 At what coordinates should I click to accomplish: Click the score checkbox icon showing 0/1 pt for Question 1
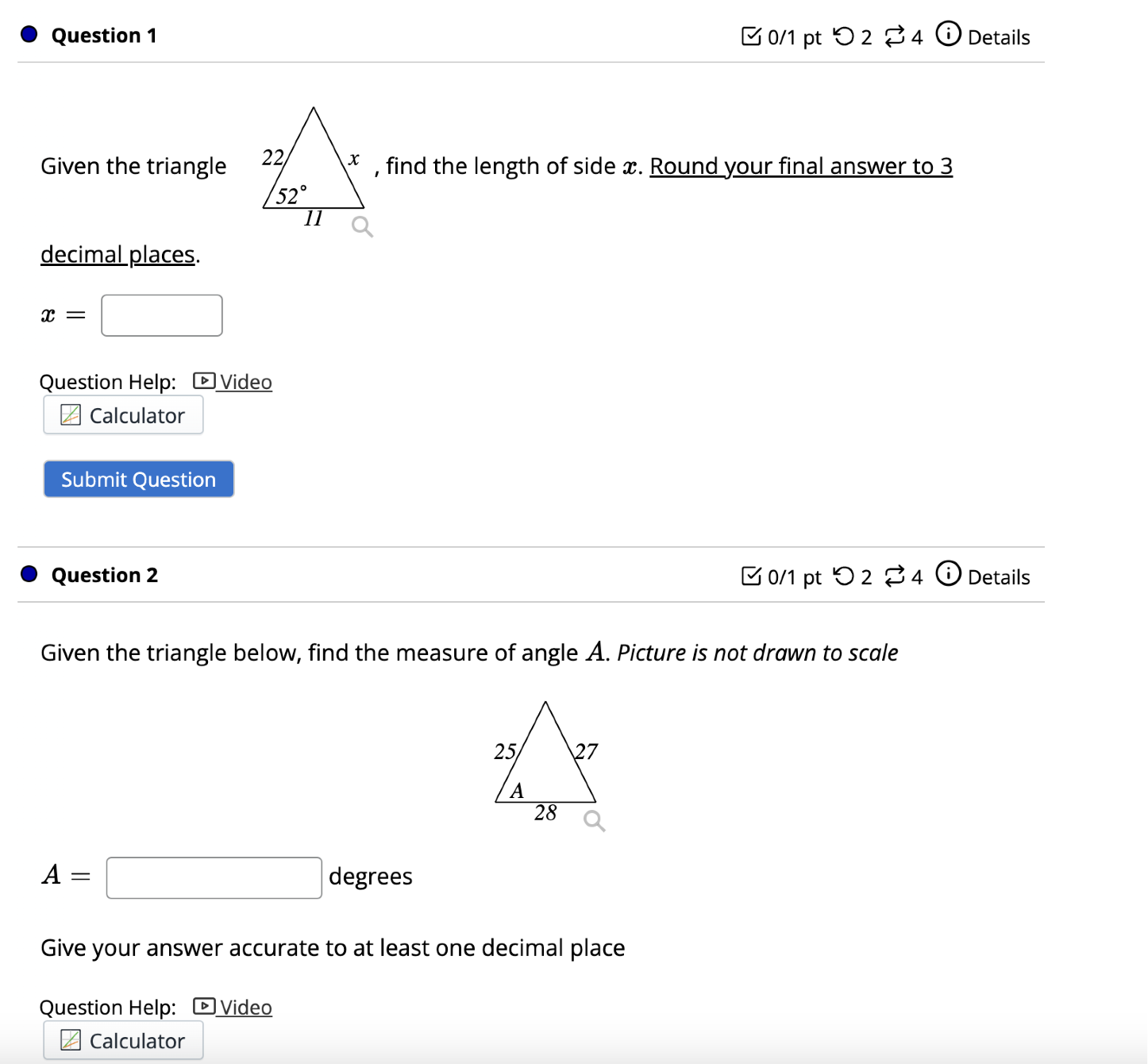tap(751, 36)
